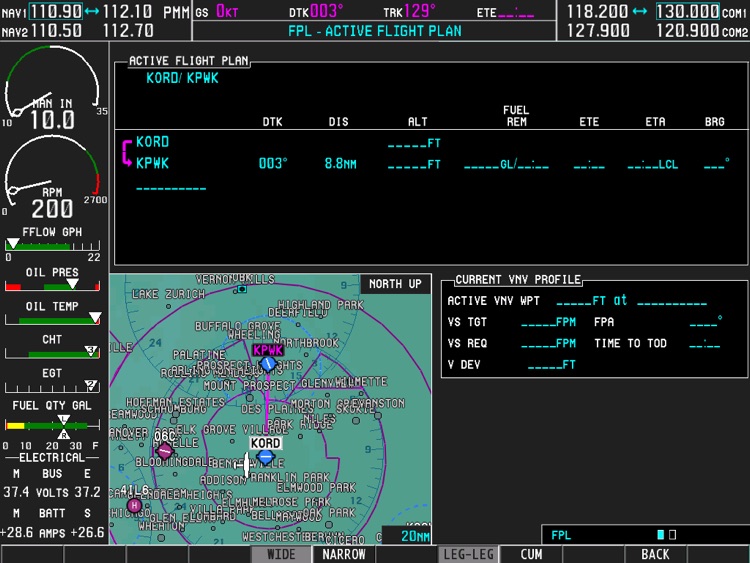
Task: Select the CUM softkey
Action: click(x=531, y=554)
